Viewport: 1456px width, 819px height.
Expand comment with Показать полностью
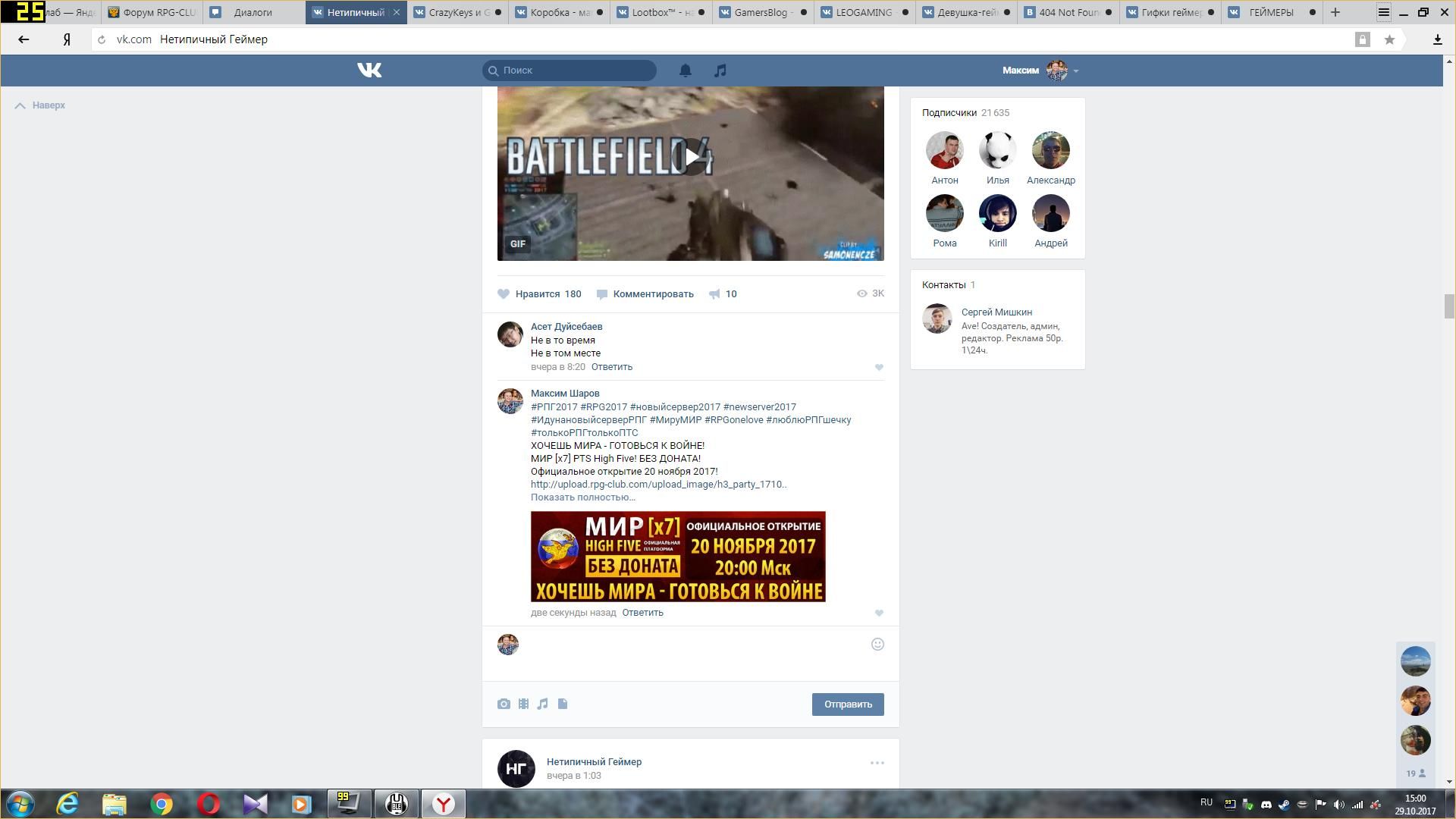(582, 497)
